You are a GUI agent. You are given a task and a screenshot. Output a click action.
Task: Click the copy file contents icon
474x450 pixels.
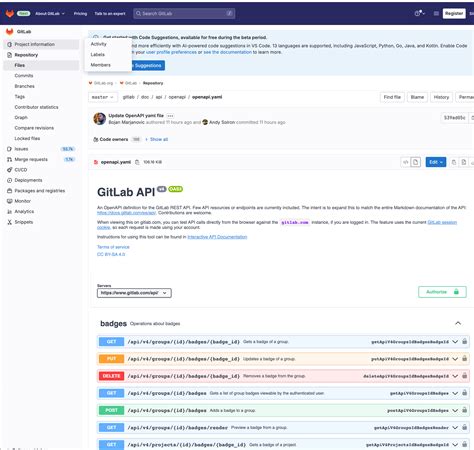coord(454,162)
